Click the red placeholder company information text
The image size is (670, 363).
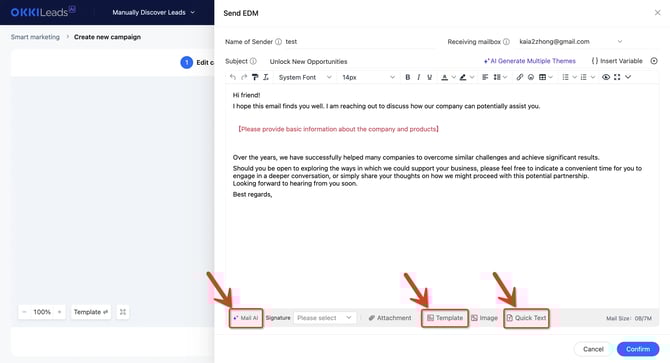click(338, 129)
